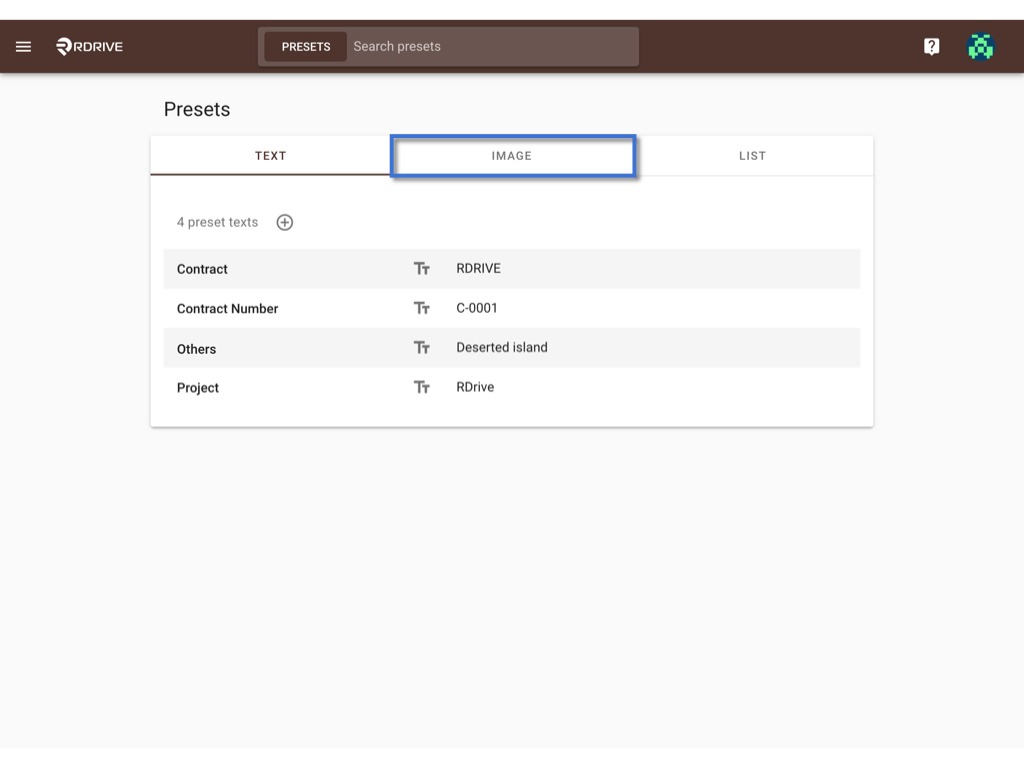The image size is (1024, 768).
Task: Select the Others preset row
Action: (511, 347)
